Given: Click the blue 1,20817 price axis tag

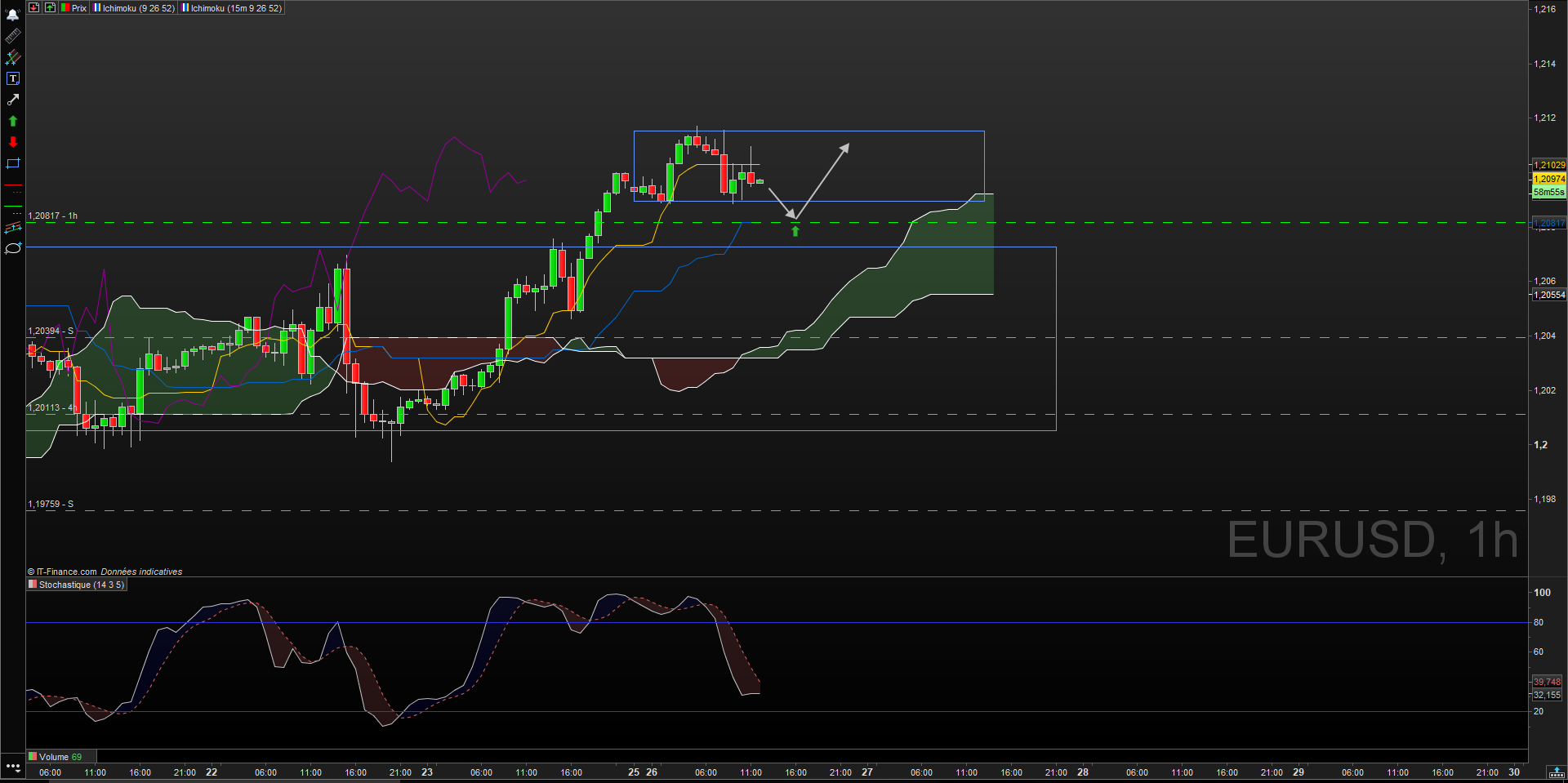Looking at the screenshot, I should click(1549, 223).
